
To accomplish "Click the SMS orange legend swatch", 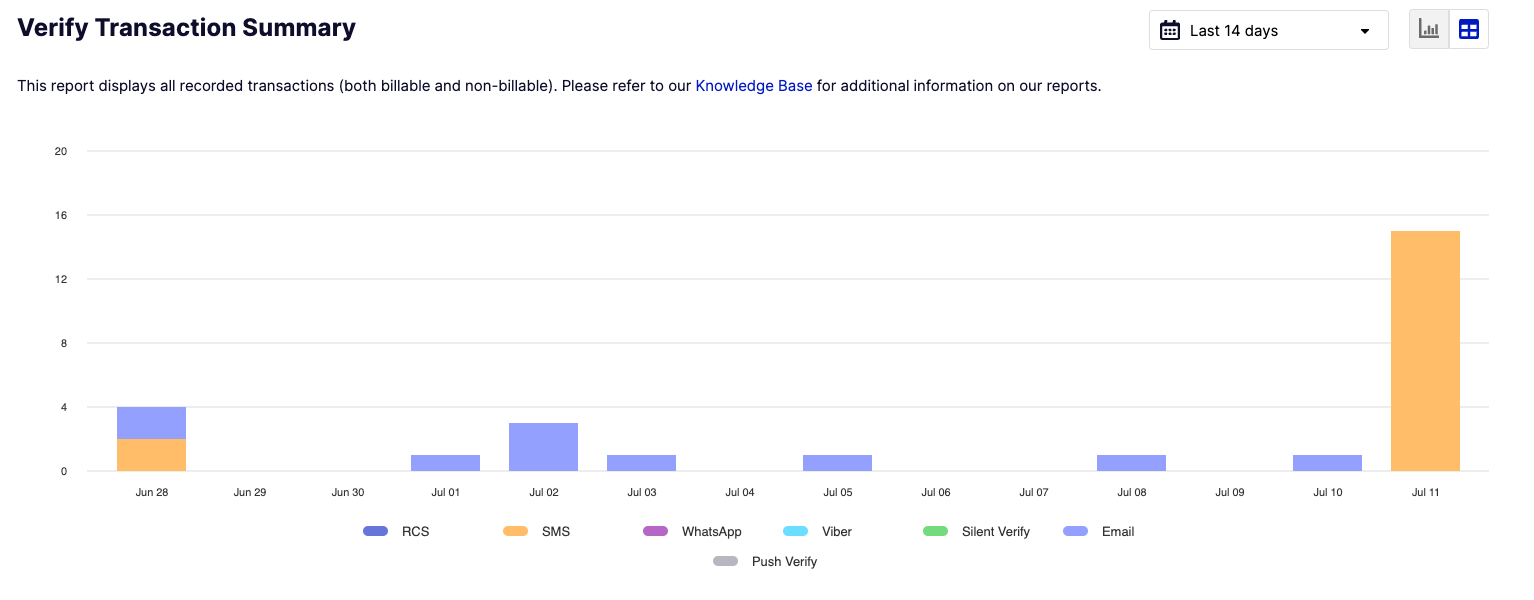I will pyautogui.click(x=515, y=532).
